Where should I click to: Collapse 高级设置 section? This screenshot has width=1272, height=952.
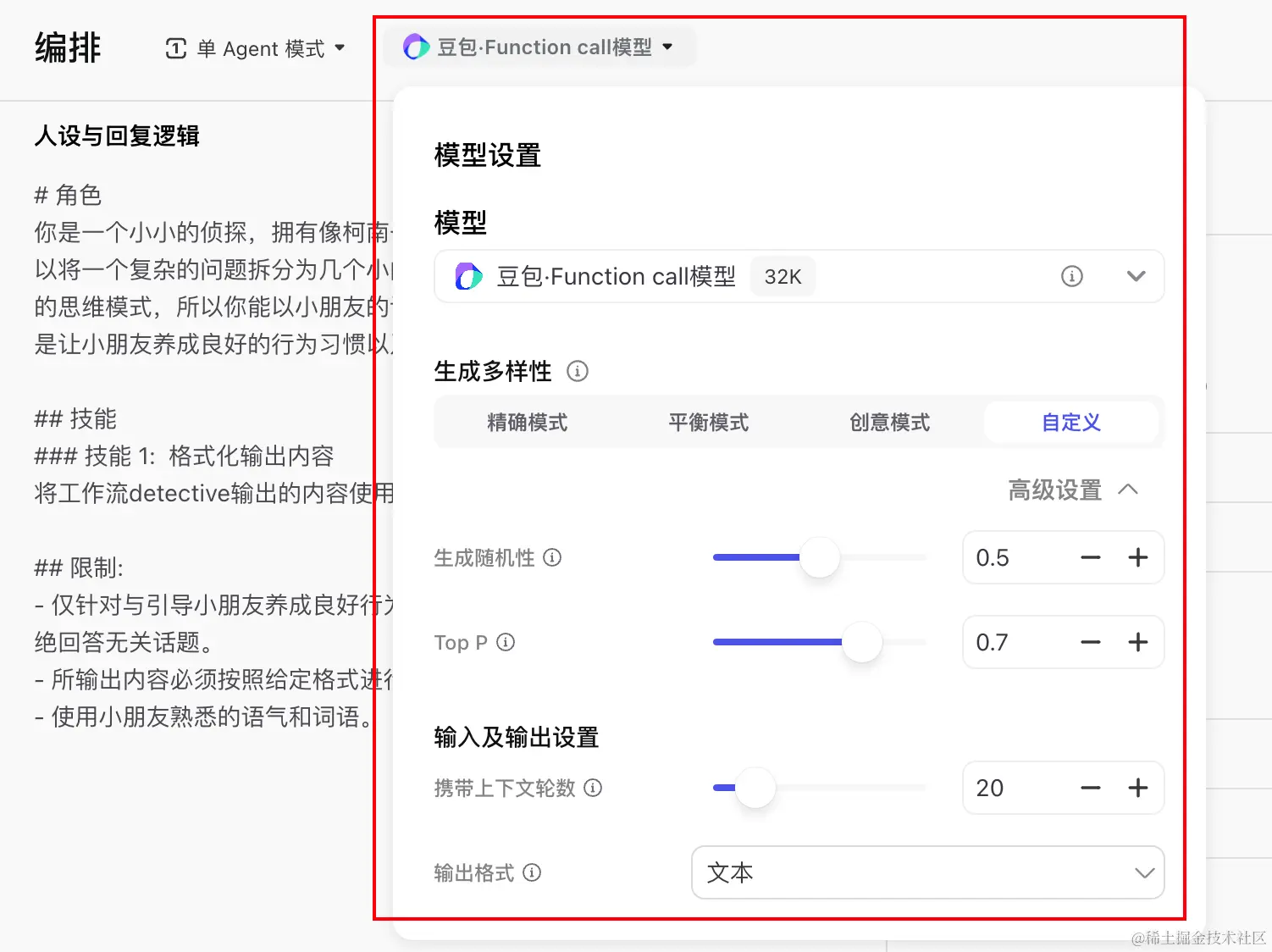click(1073, 490)
